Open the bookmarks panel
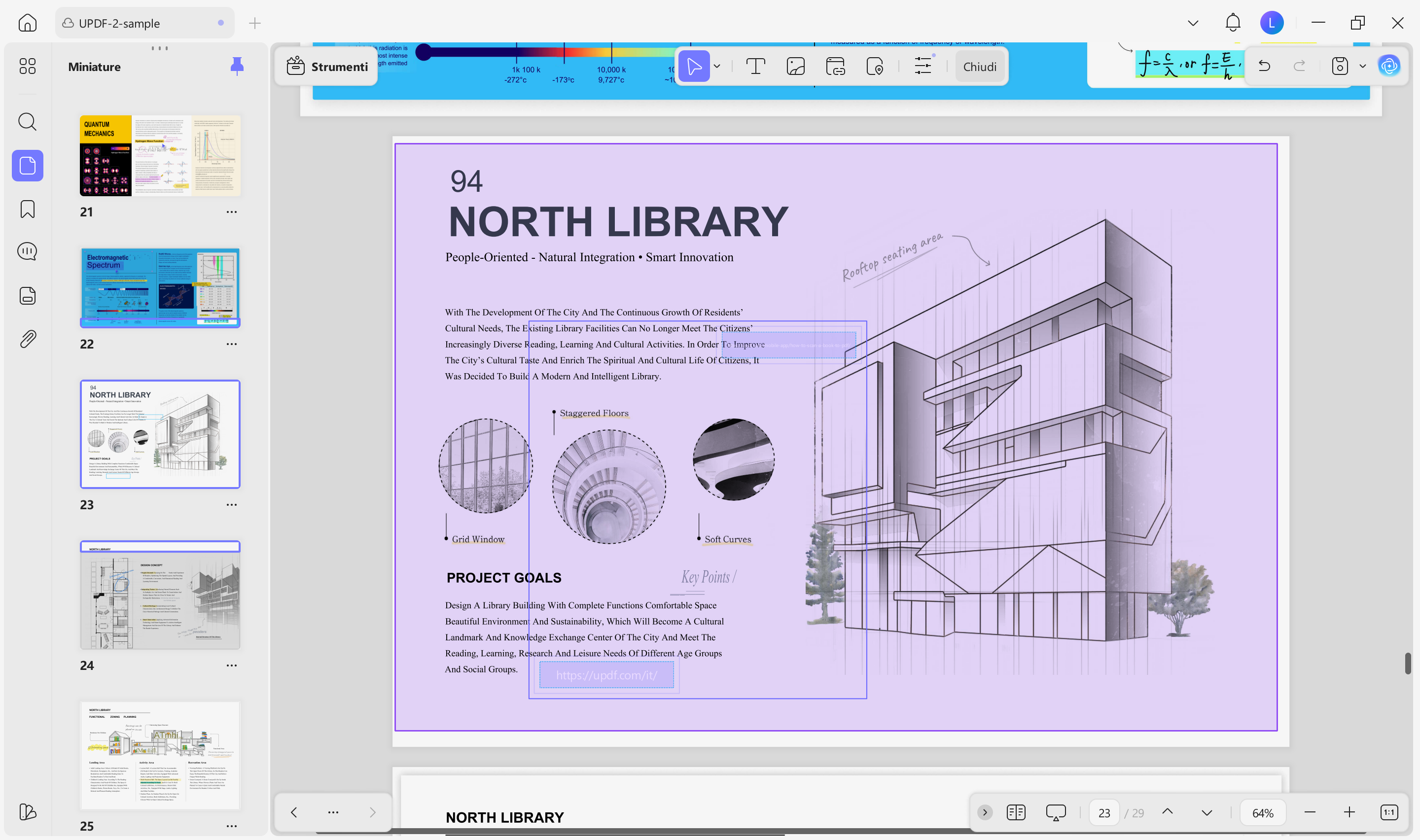 point(27,209)
